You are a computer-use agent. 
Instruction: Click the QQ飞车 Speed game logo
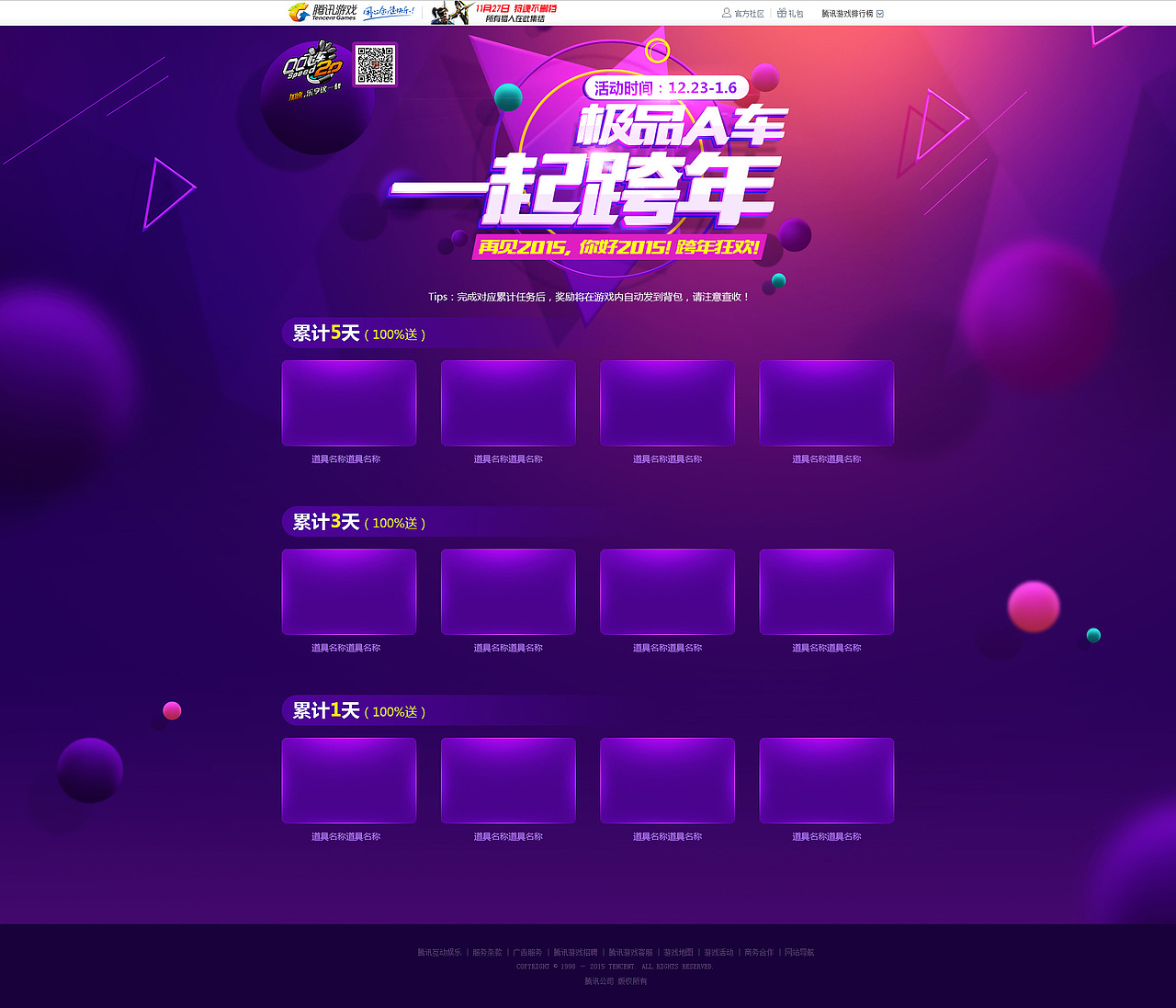point(313,71)
